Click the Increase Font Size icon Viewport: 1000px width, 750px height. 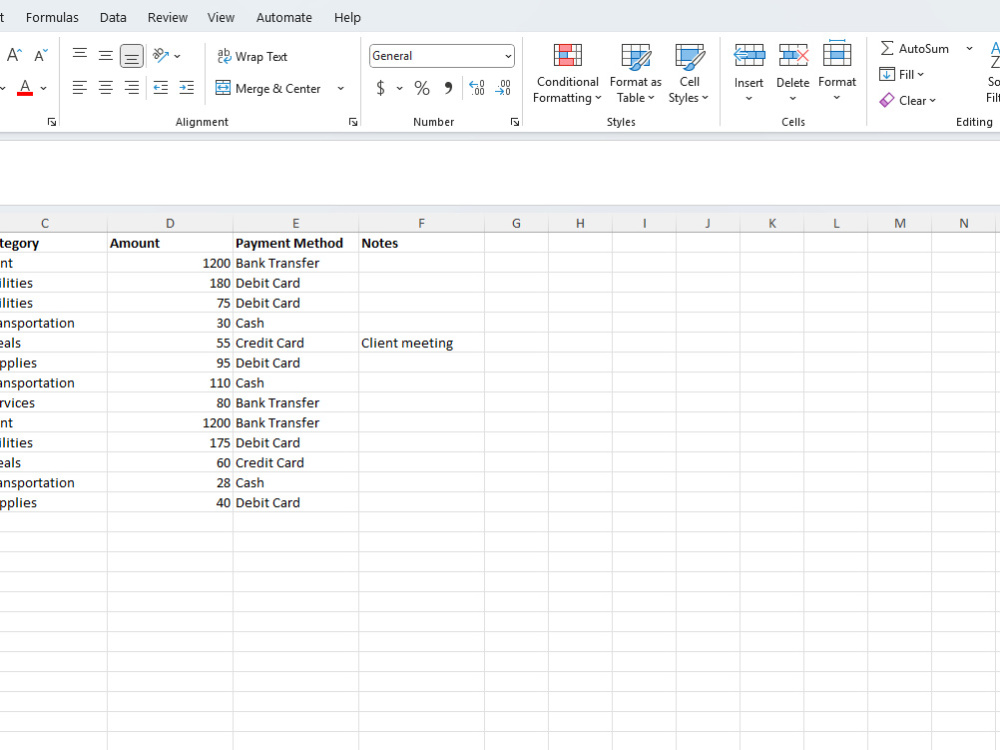tap(14, 55)
